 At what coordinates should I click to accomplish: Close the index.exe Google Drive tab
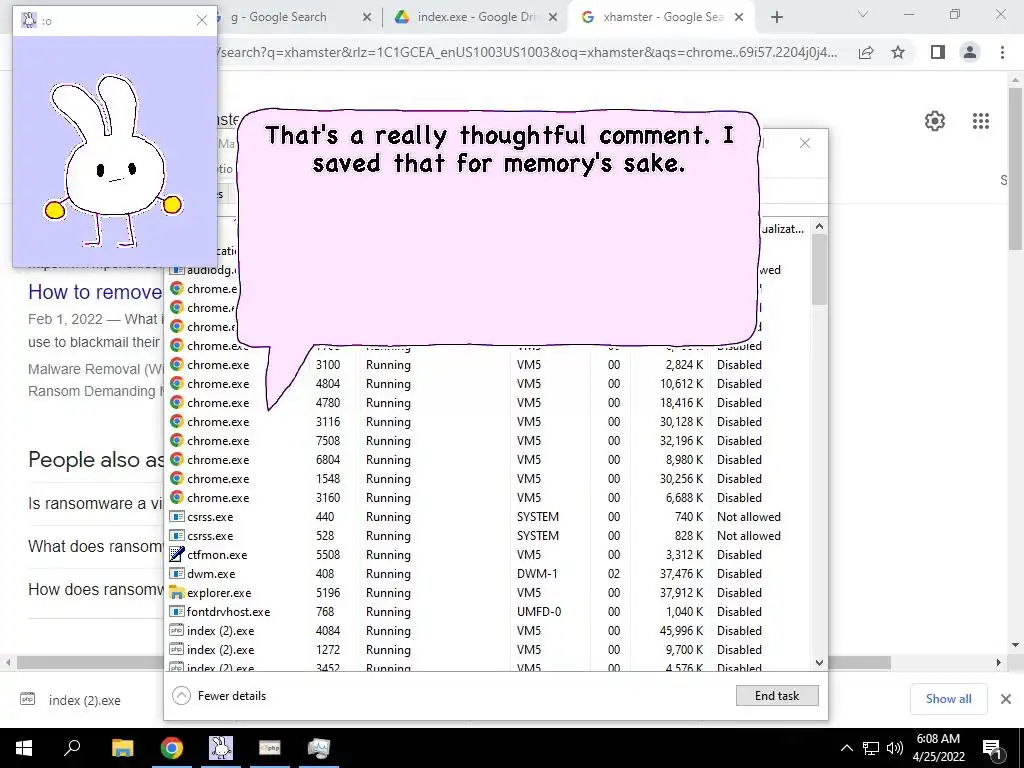pos(552,18)
